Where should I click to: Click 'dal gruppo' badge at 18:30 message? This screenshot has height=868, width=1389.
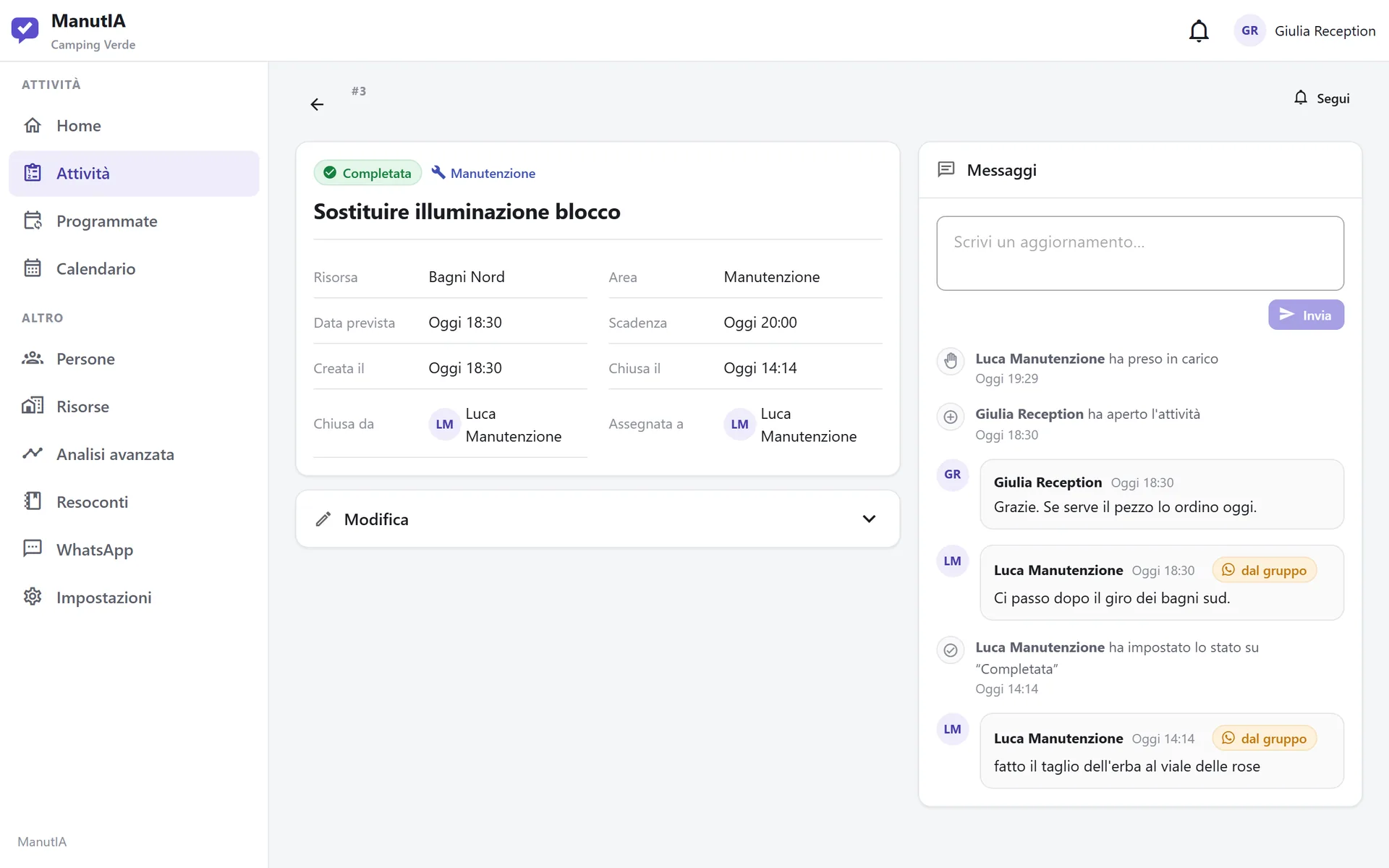point(1264,571)
